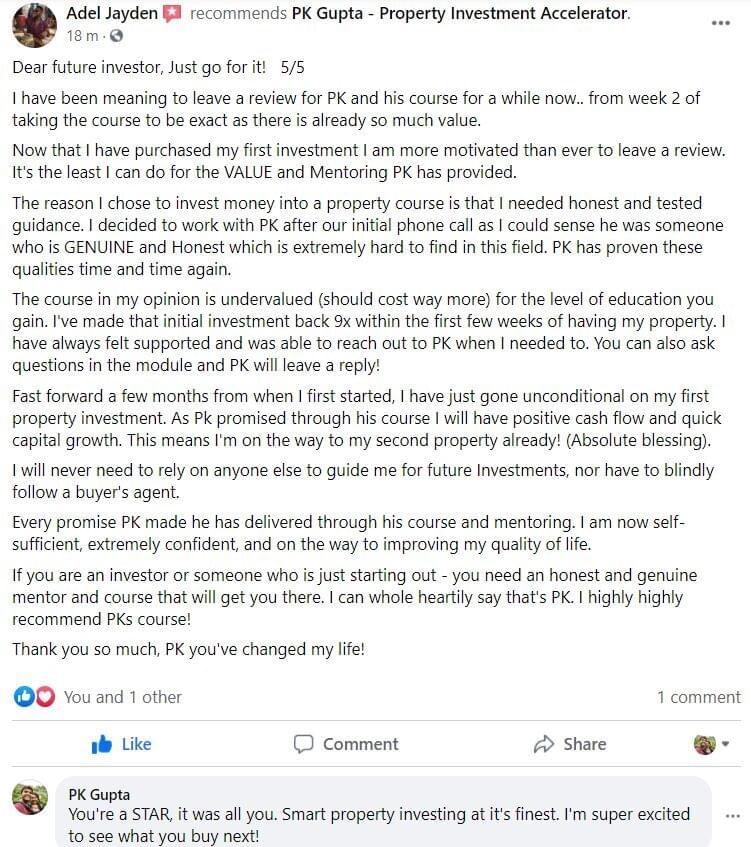751x847 pixels.
Task: Click the Adel Jayden author name
Action: click(112, 14)
